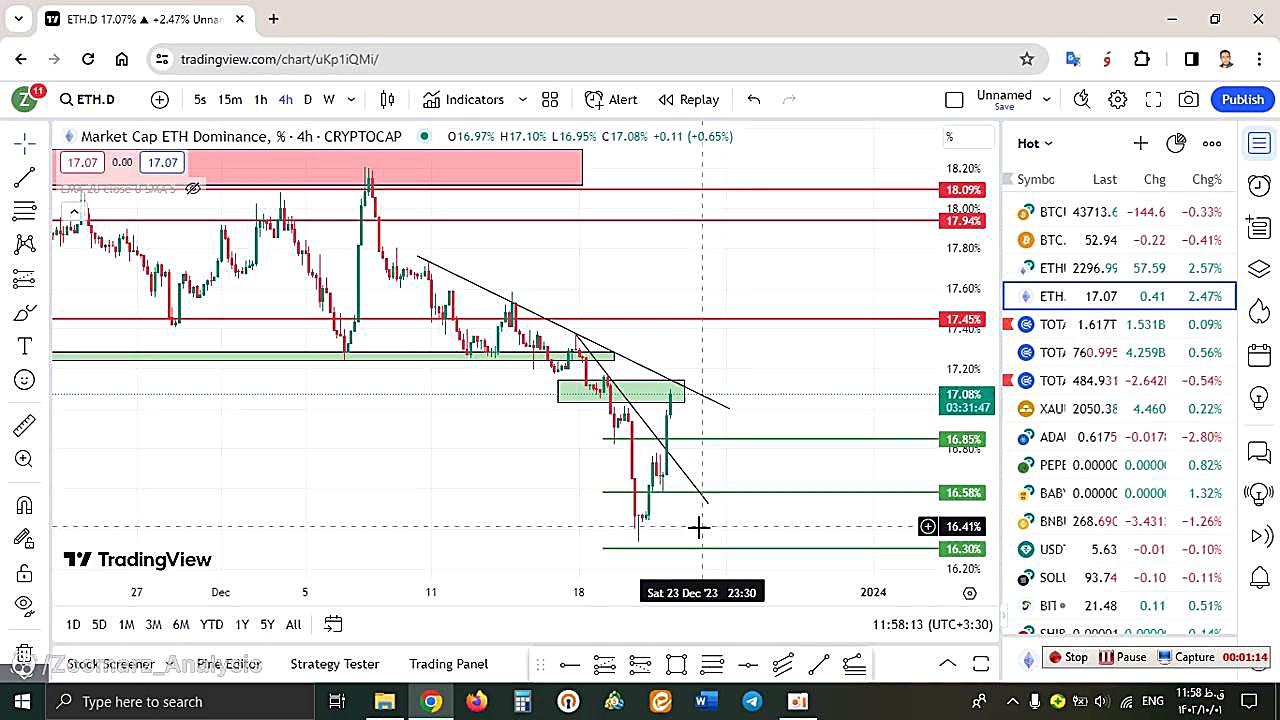Open the chat messages panel
Screen dimensions: 1280x720
click(x=1259, y=452)
